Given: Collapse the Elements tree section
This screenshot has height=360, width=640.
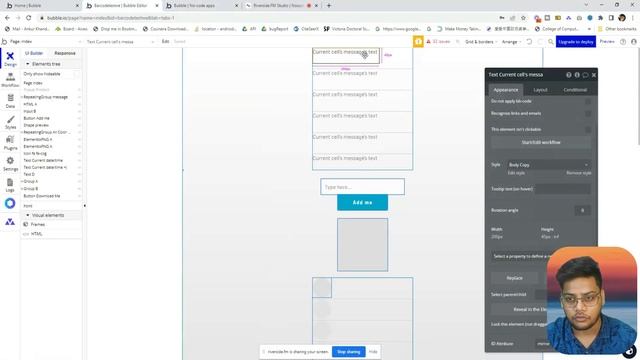Looking at the screenshot, I should (x=28, y=64).
